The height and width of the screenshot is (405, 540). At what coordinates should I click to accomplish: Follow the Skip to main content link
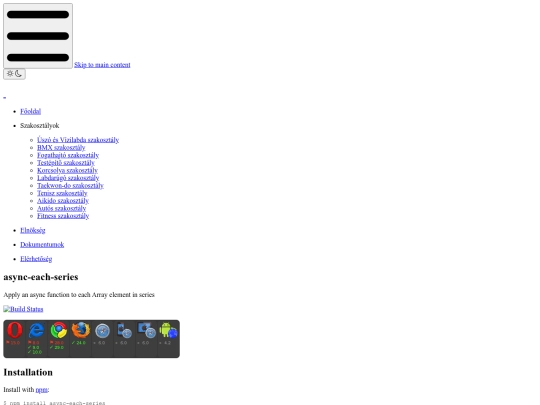pyautogui.click(x=102, y=65)
